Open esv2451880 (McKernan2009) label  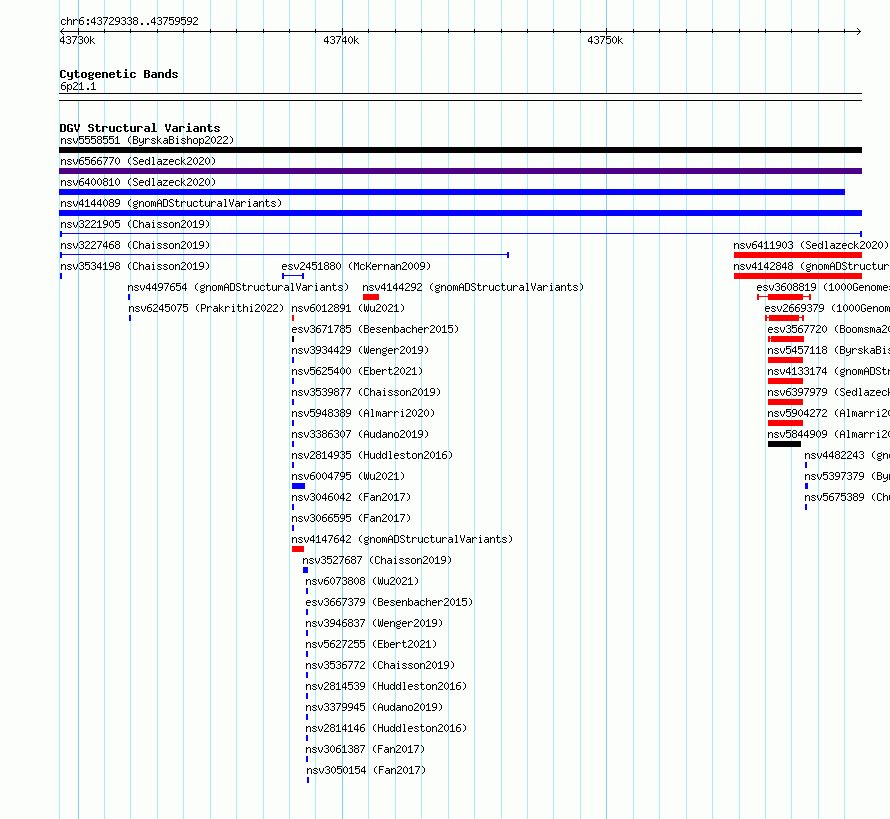[x=356, y=266]
